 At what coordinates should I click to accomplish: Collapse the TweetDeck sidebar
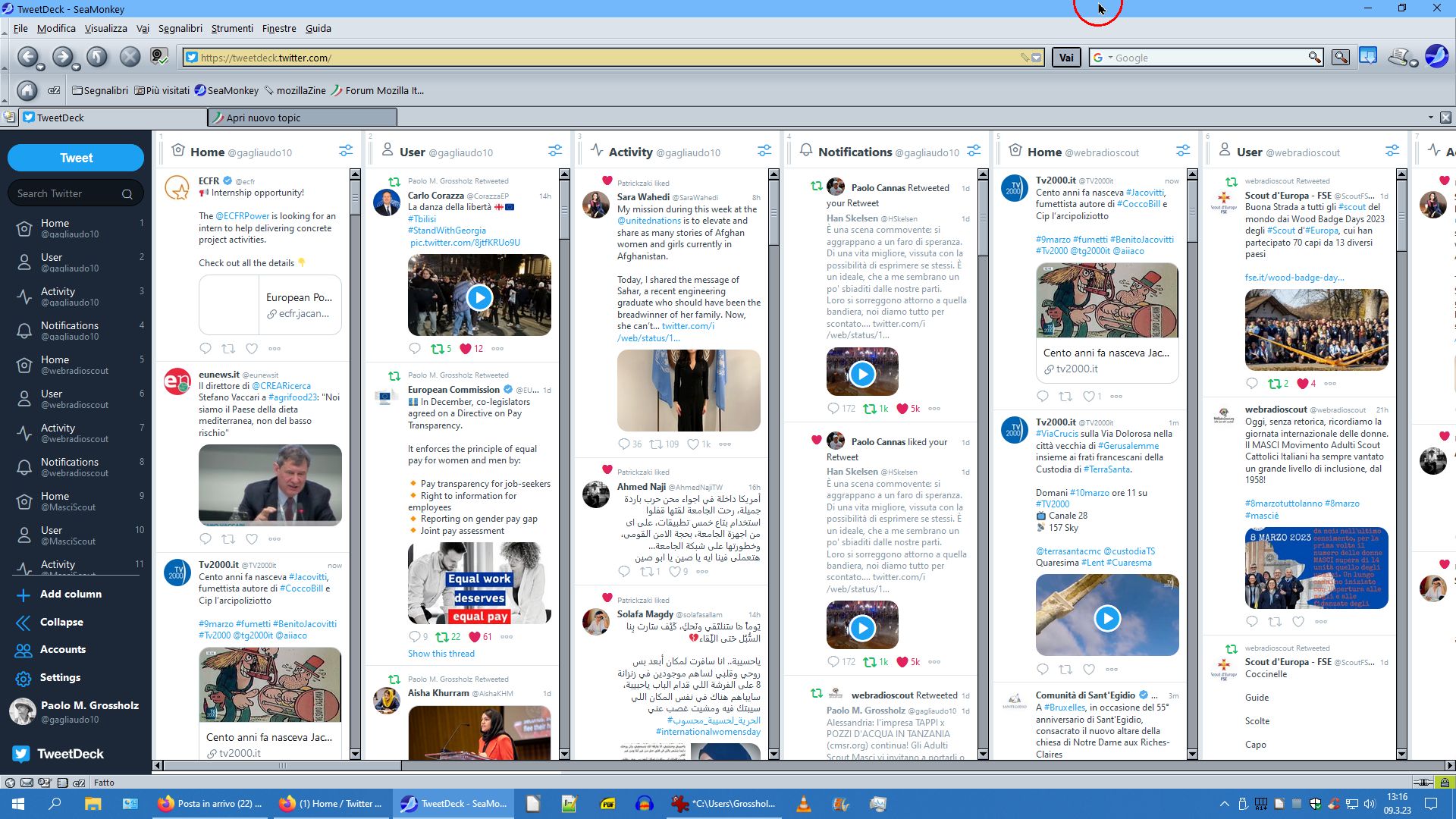click(61, 622)
